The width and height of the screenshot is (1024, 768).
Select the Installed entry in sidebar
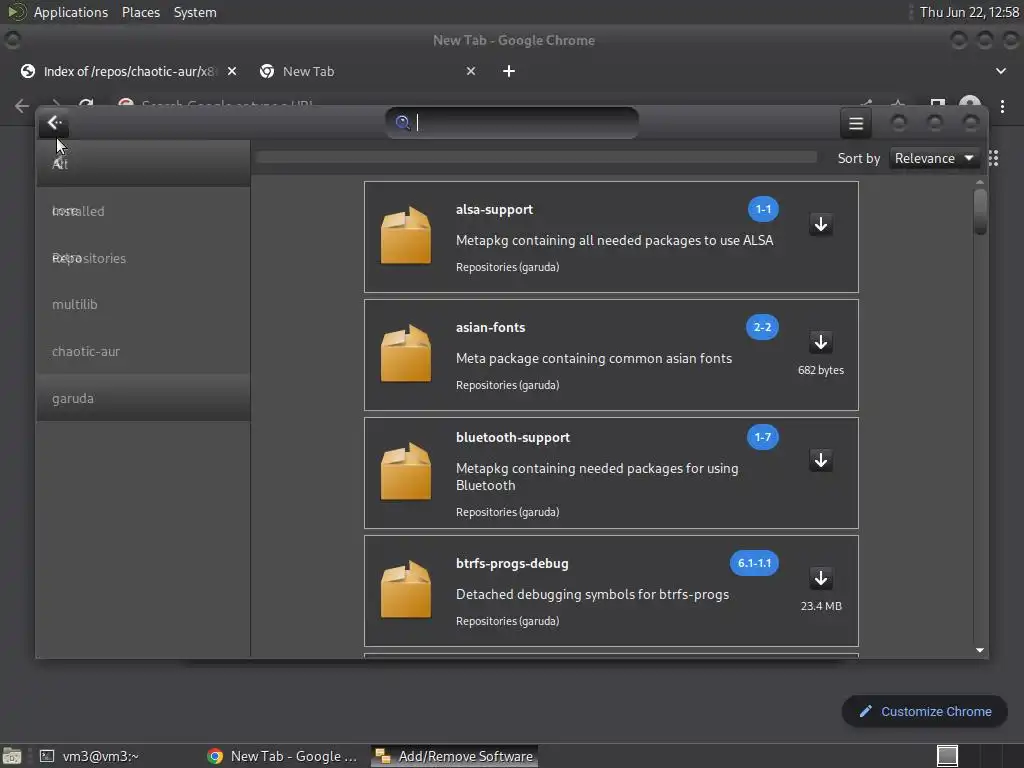143,211
